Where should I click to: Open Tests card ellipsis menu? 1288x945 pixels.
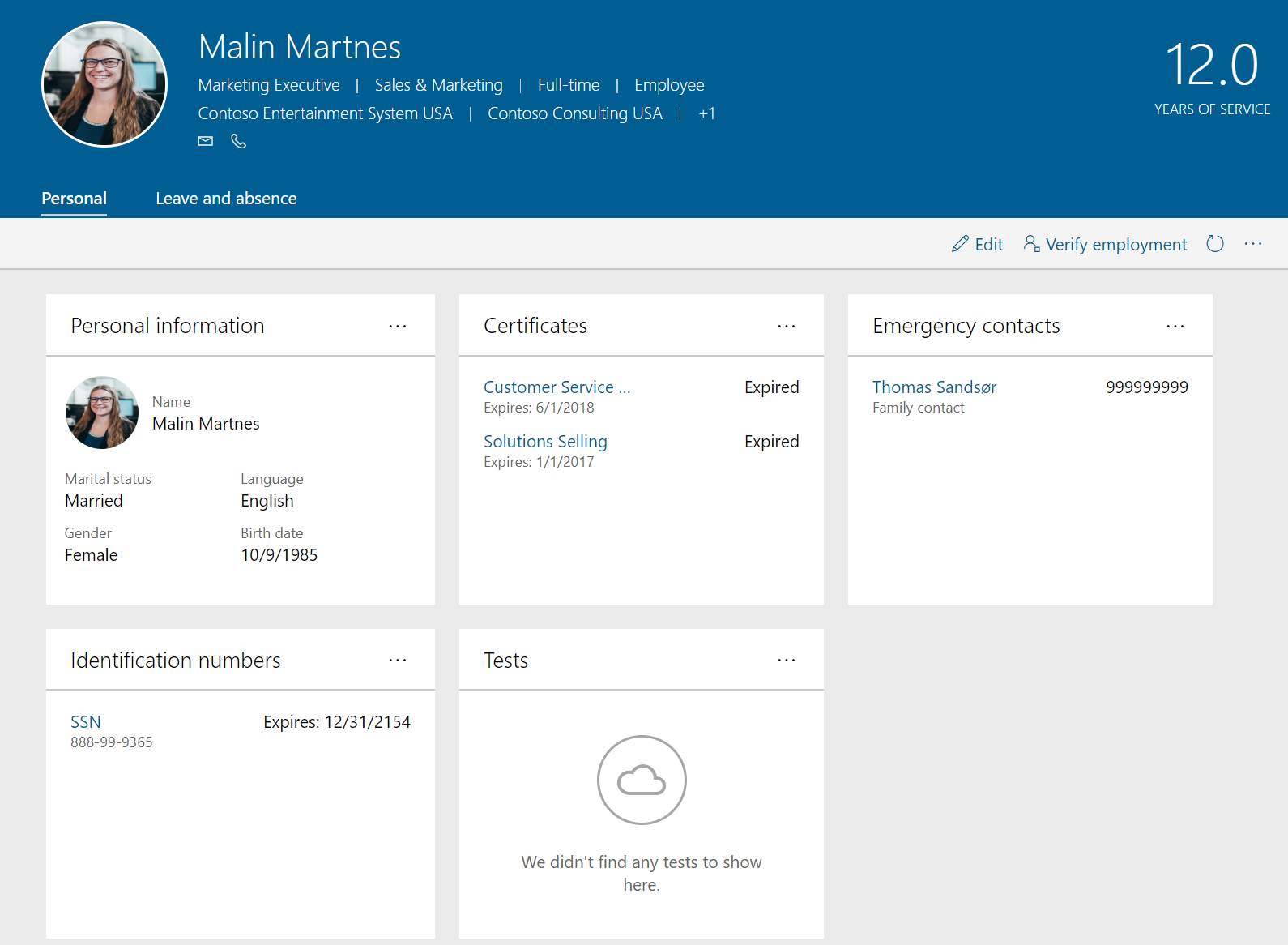[786, 661]
